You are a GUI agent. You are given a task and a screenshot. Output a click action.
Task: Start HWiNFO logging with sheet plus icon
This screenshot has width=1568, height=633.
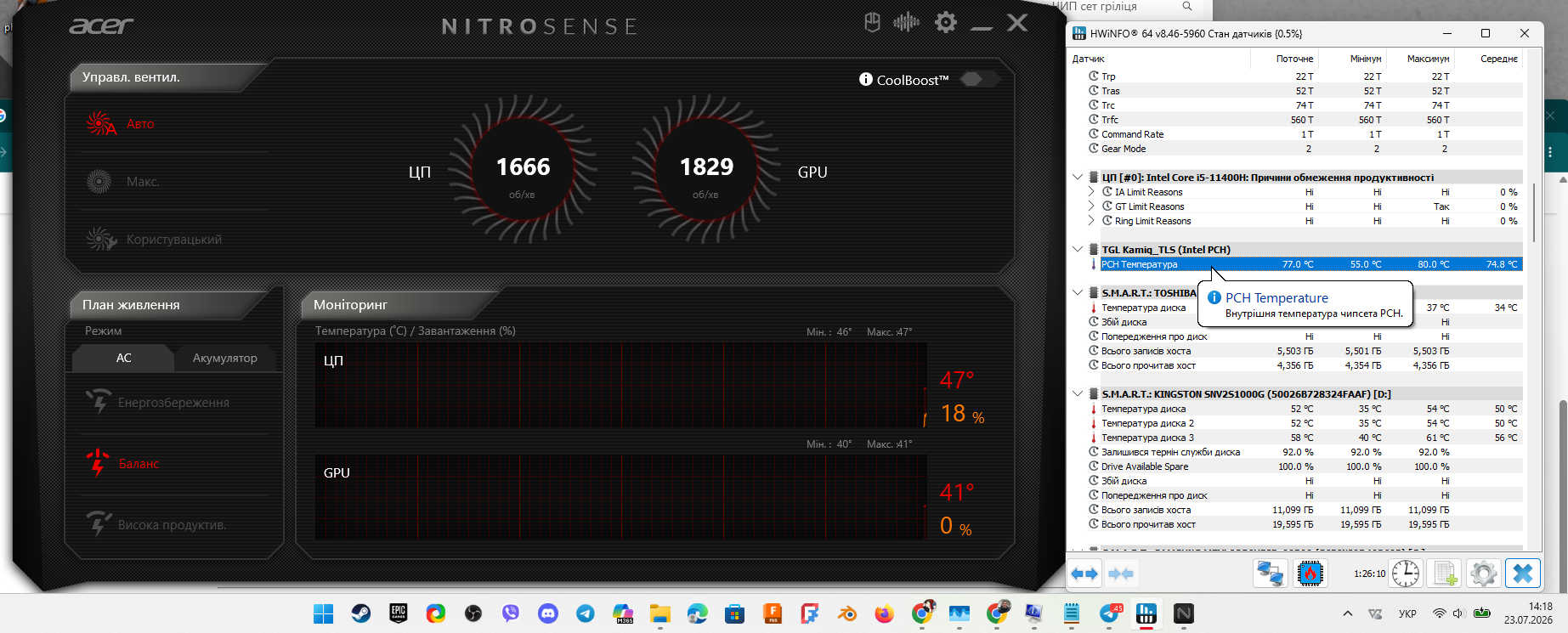(1445, 574)
